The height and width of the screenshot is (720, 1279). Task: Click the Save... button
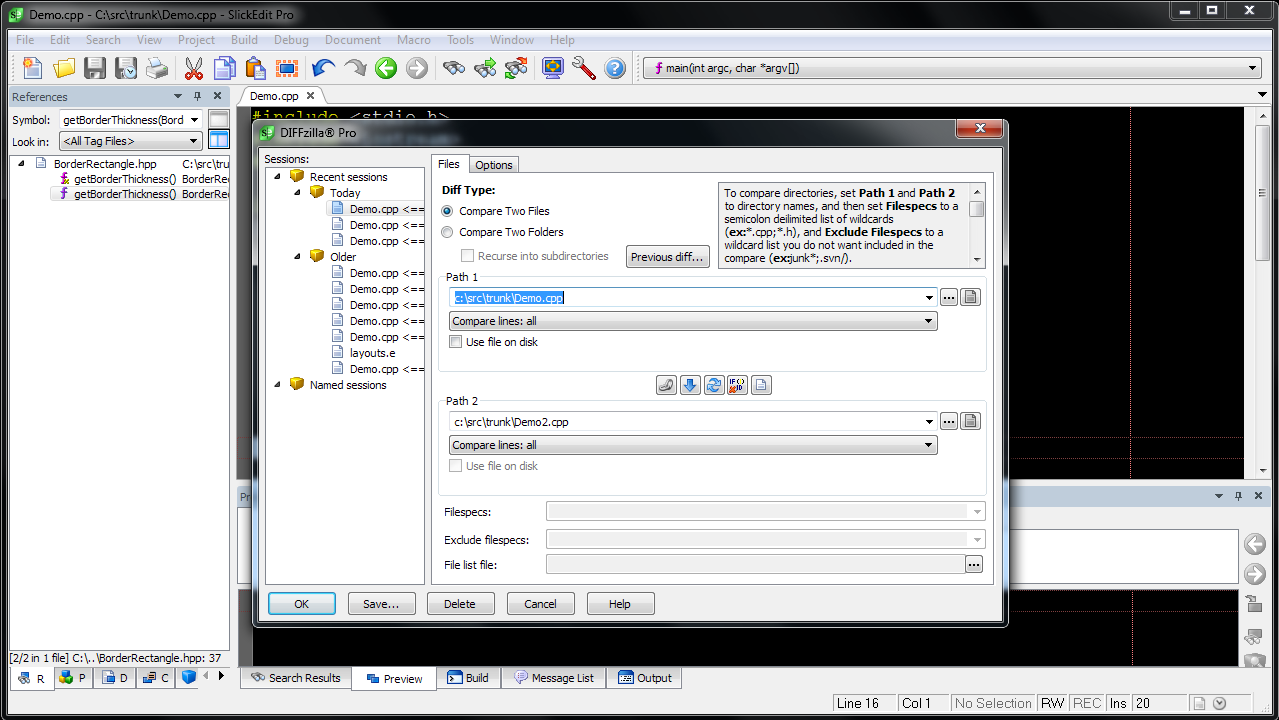point(381,604)
